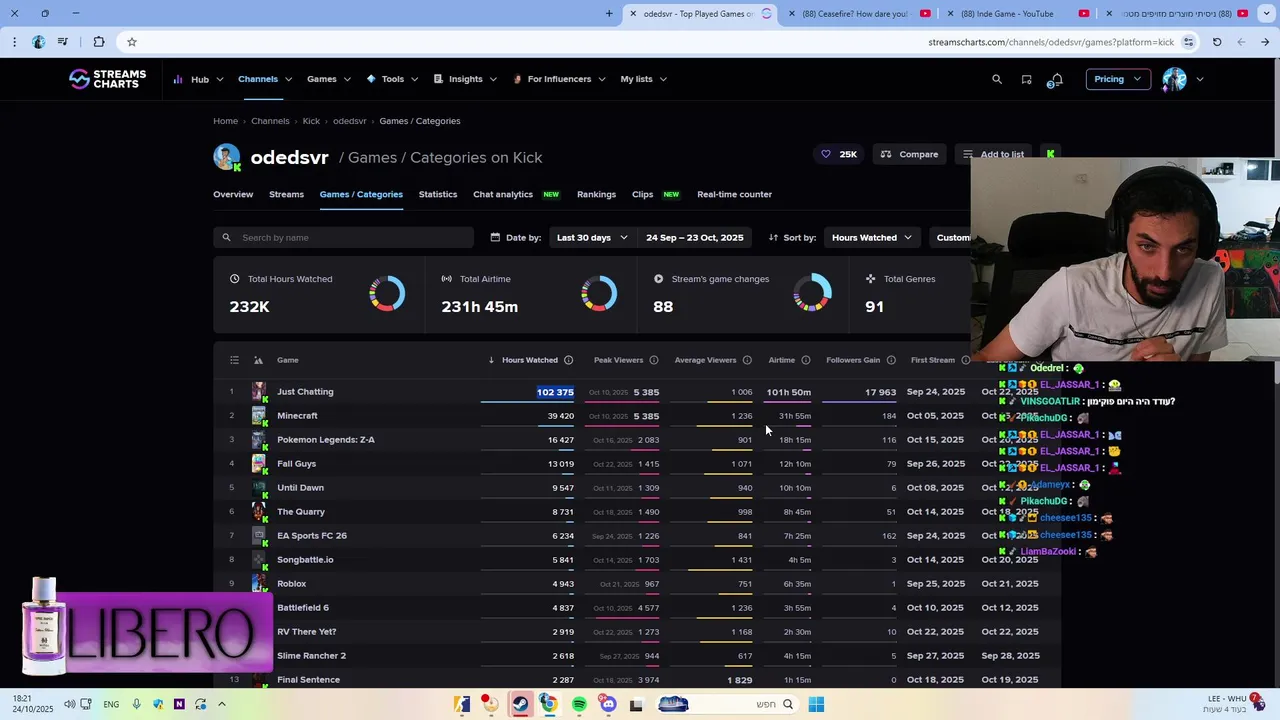Open the Pricing dropdown button
1280x720 pixels.
[1117, 79]
